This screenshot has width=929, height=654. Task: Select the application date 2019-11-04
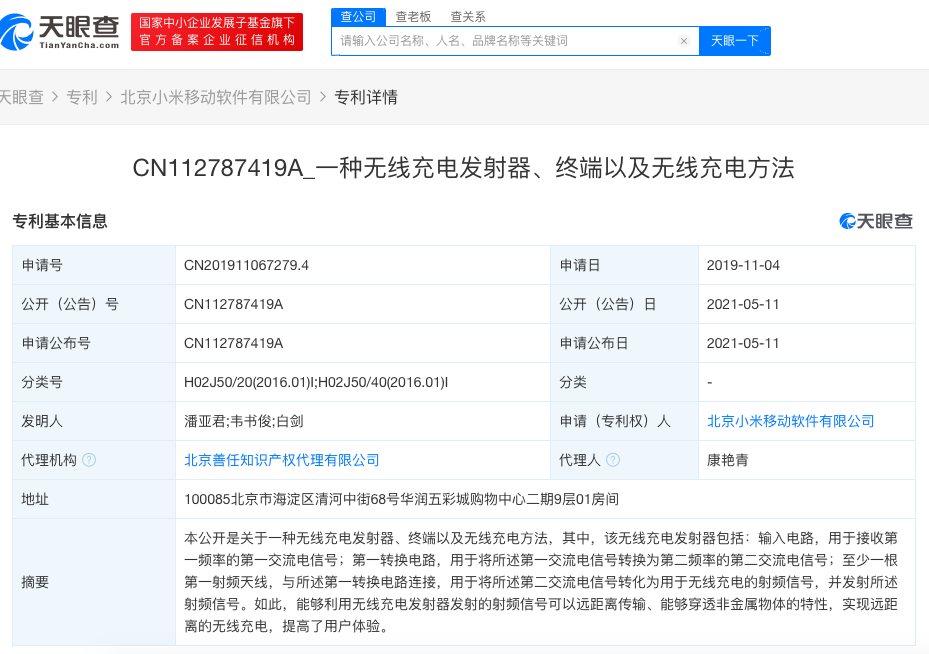pos(743,265)
